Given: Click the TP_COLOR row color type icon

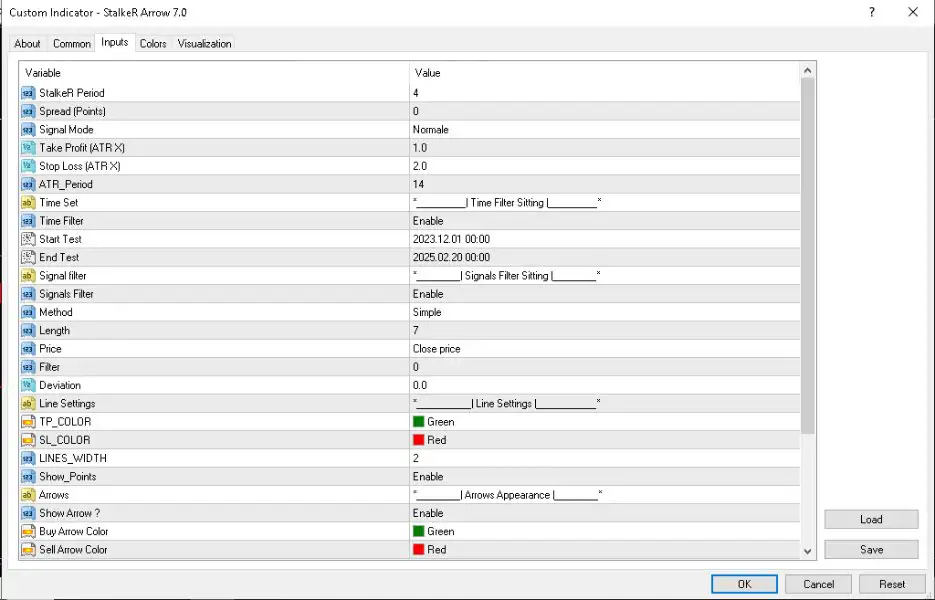Looking at the screenshot, I should [x=28, y=422].
